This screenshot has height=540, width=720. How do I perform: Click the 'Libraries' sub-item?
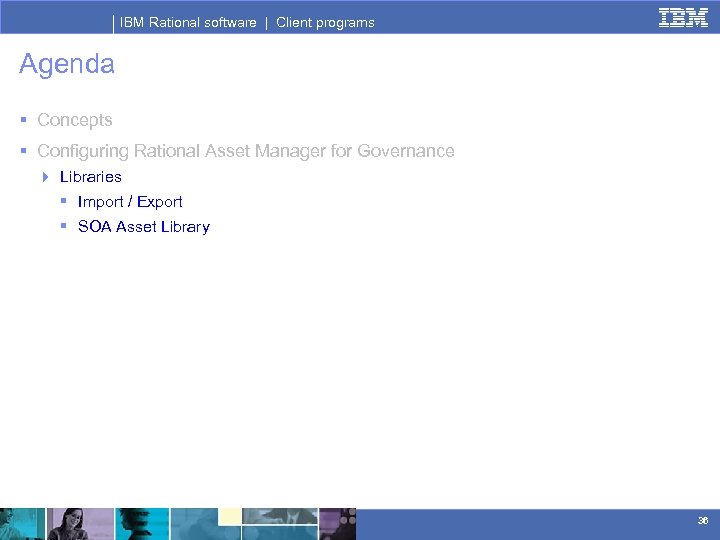(90, 177)
